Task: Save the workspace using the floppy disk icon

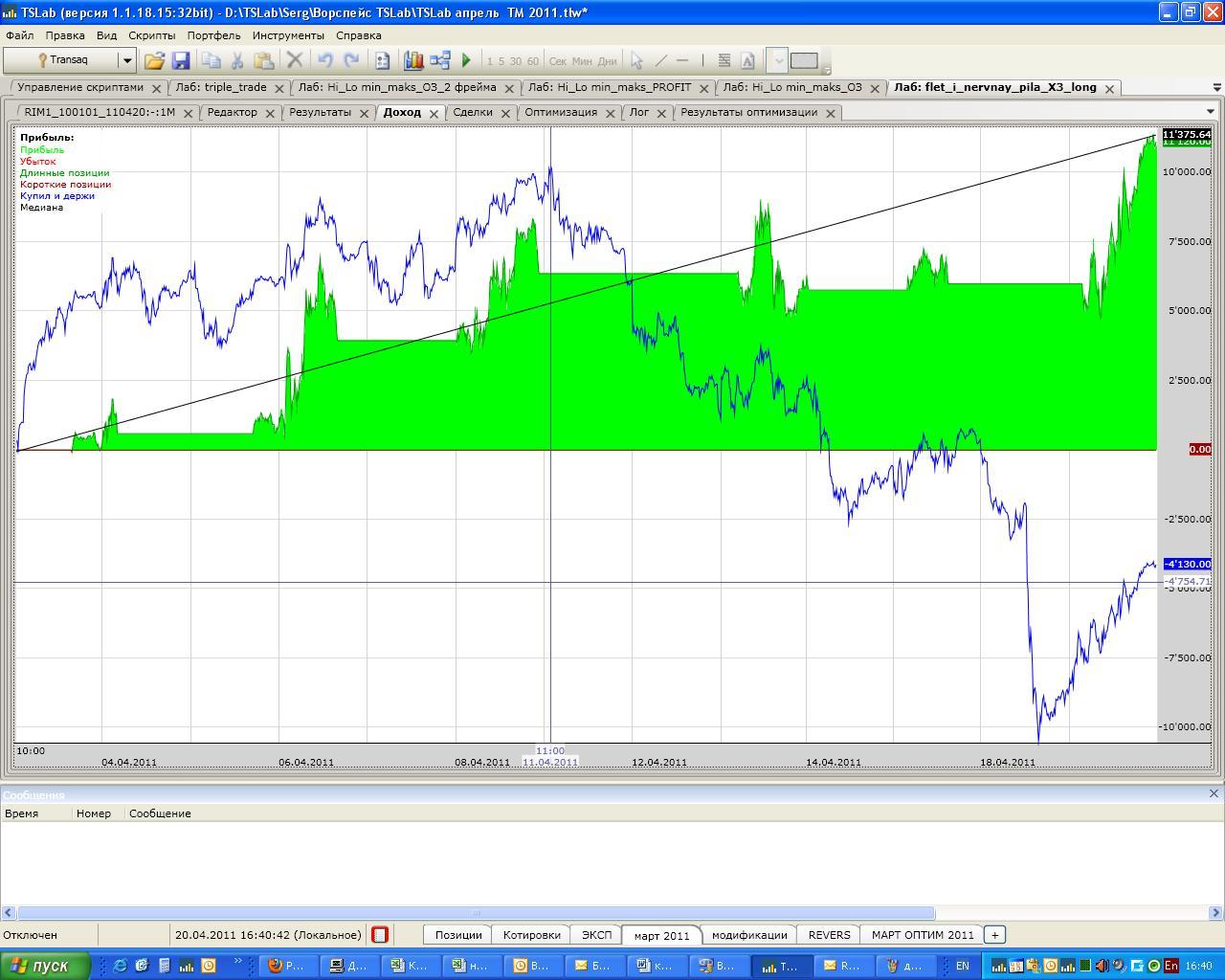Action: [181, 60]
